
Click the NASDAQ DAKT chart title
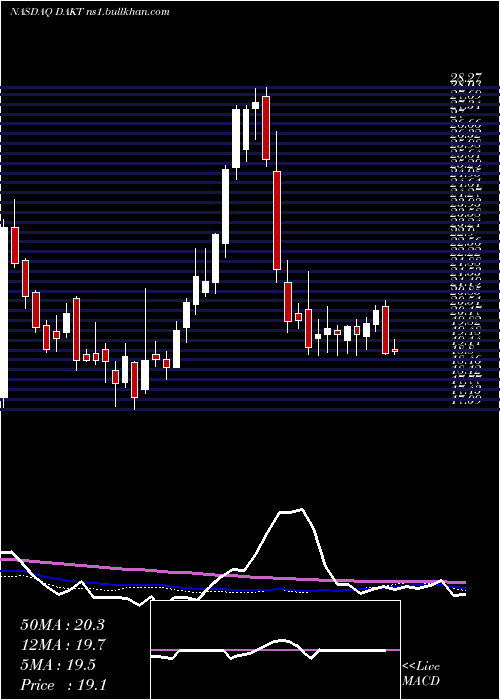click(90, 12)
